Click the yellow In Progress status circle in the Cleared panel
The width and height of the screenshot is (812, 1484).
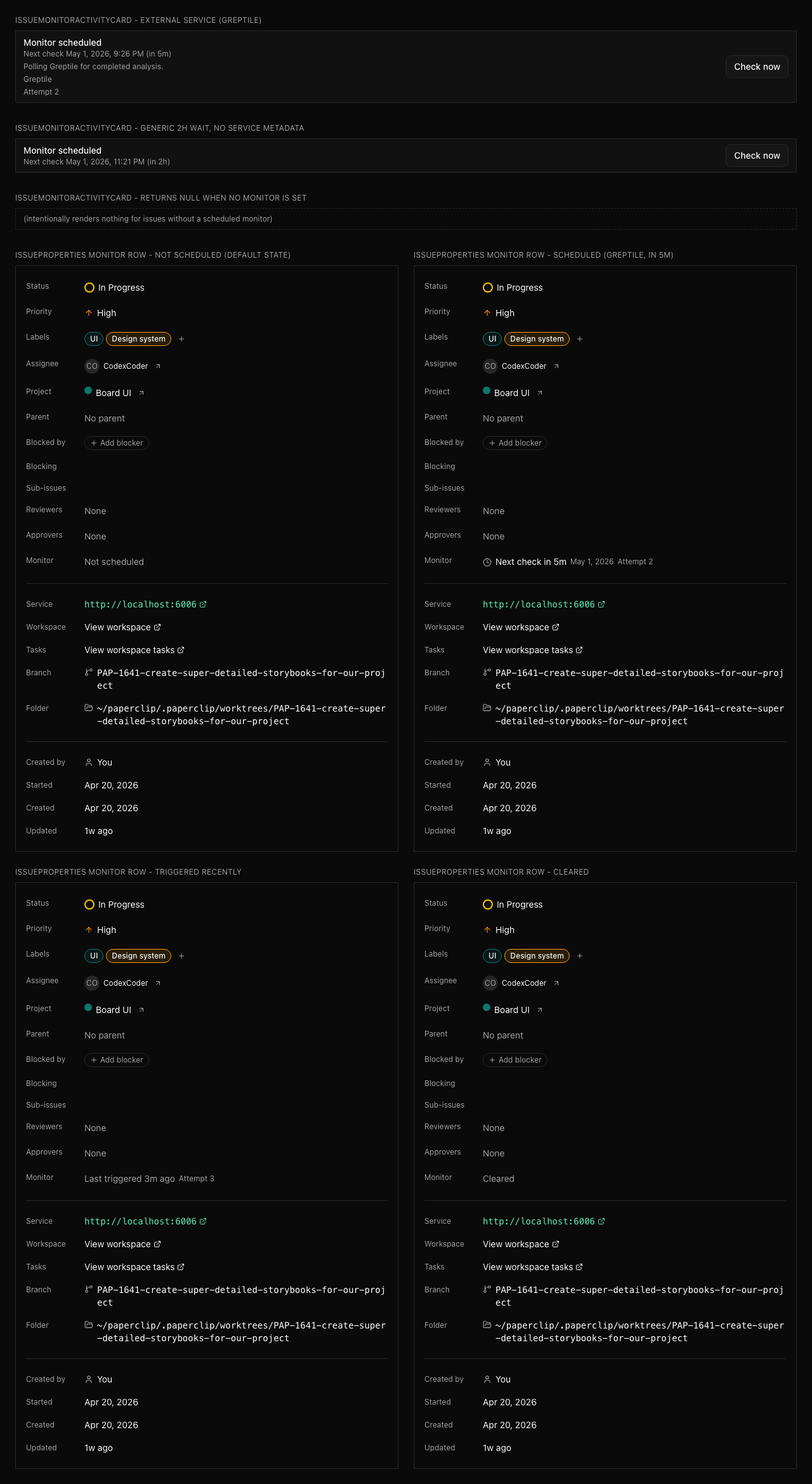point(488,904)
